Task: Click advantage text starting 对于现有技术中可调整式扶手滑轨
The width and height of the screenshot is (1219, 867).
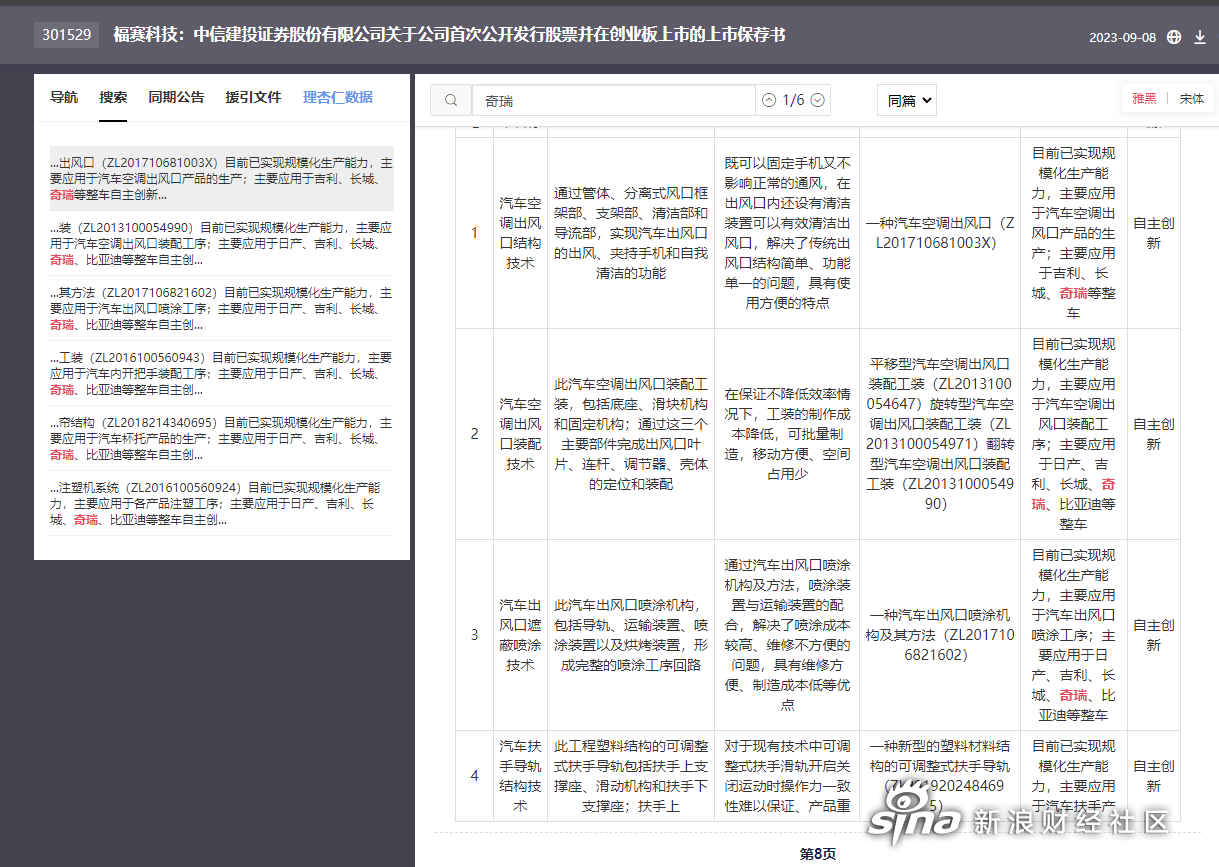Action: pos(787,776)
